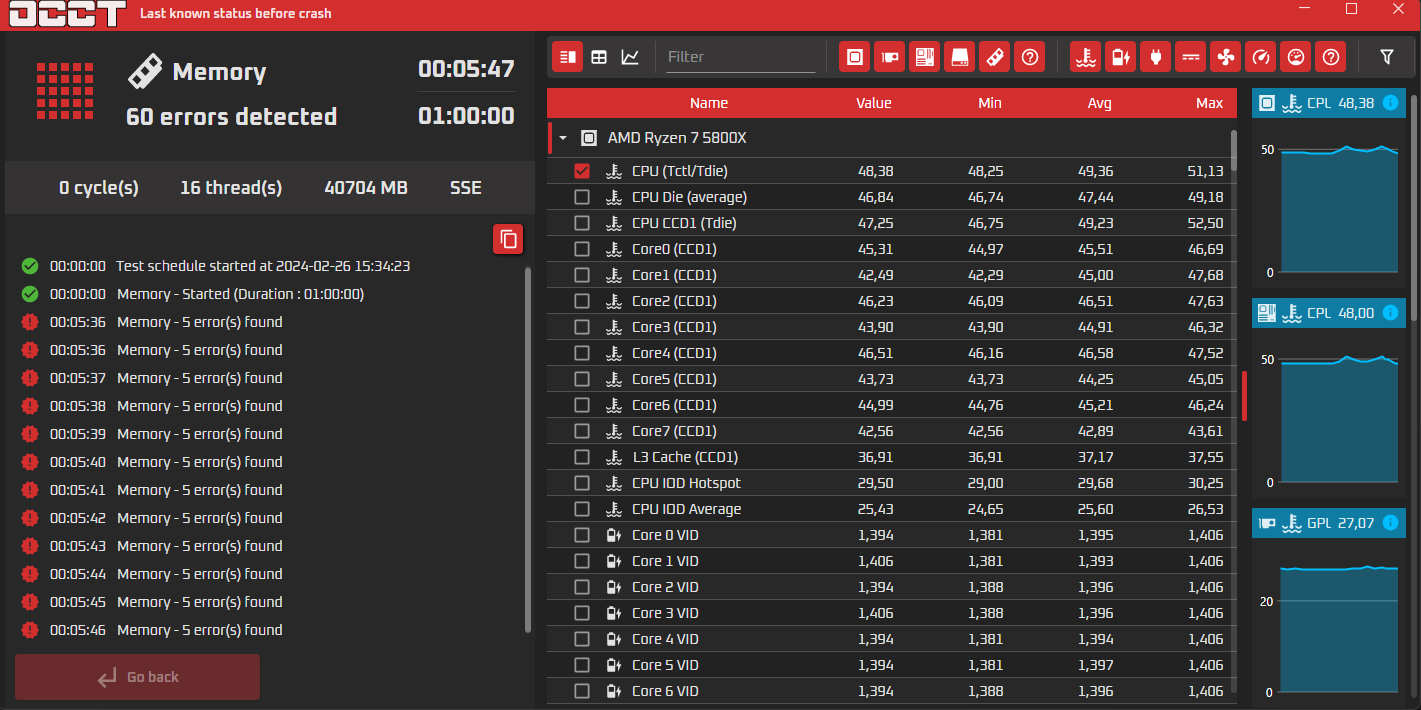
Task: Open info for the CPL 48,00 graph
Action: 1390,313
